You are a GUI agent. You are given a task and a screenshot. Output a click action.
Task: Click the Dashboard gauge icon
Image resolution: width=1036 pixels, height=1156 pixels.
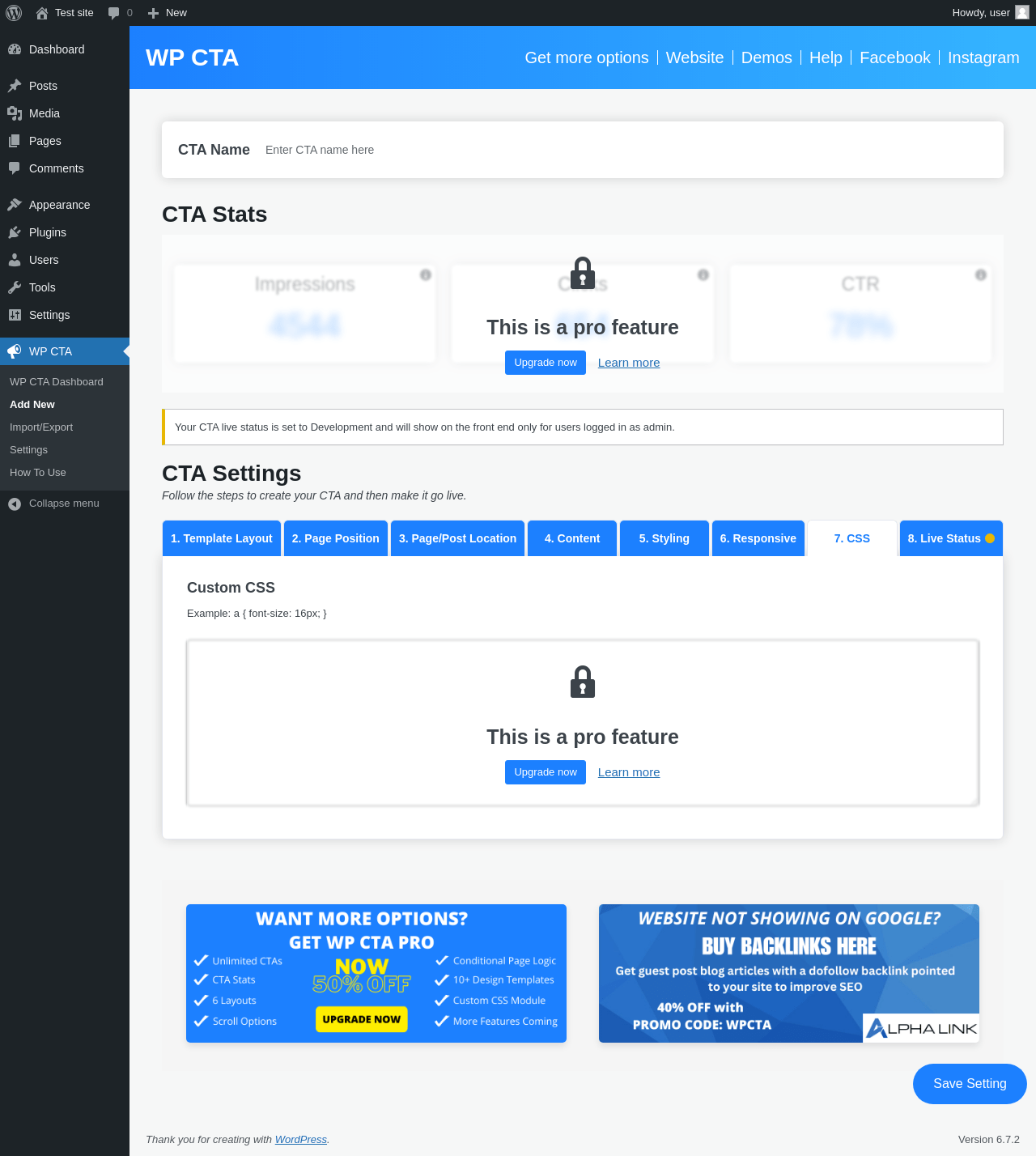15,49
